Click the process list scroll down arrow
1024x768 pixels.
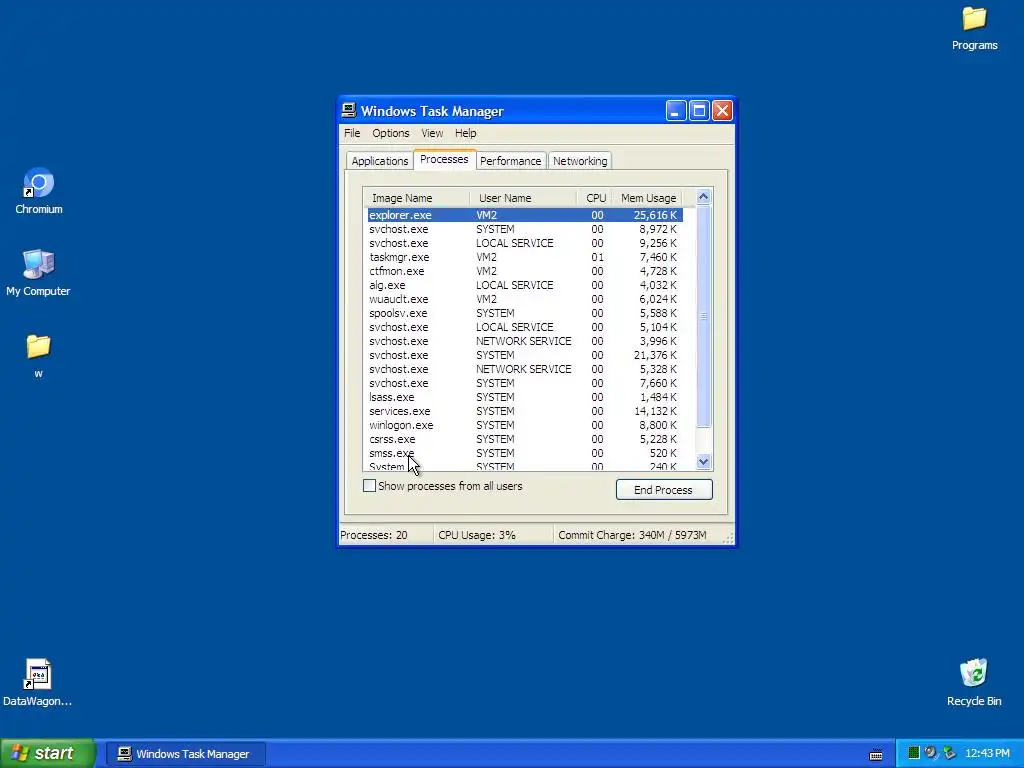click(703, 462)
